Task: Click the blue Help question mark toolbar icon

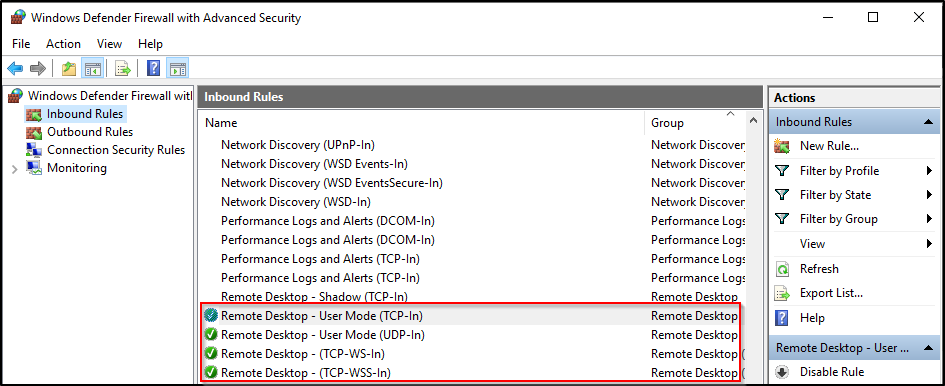Action: [154, 69]
